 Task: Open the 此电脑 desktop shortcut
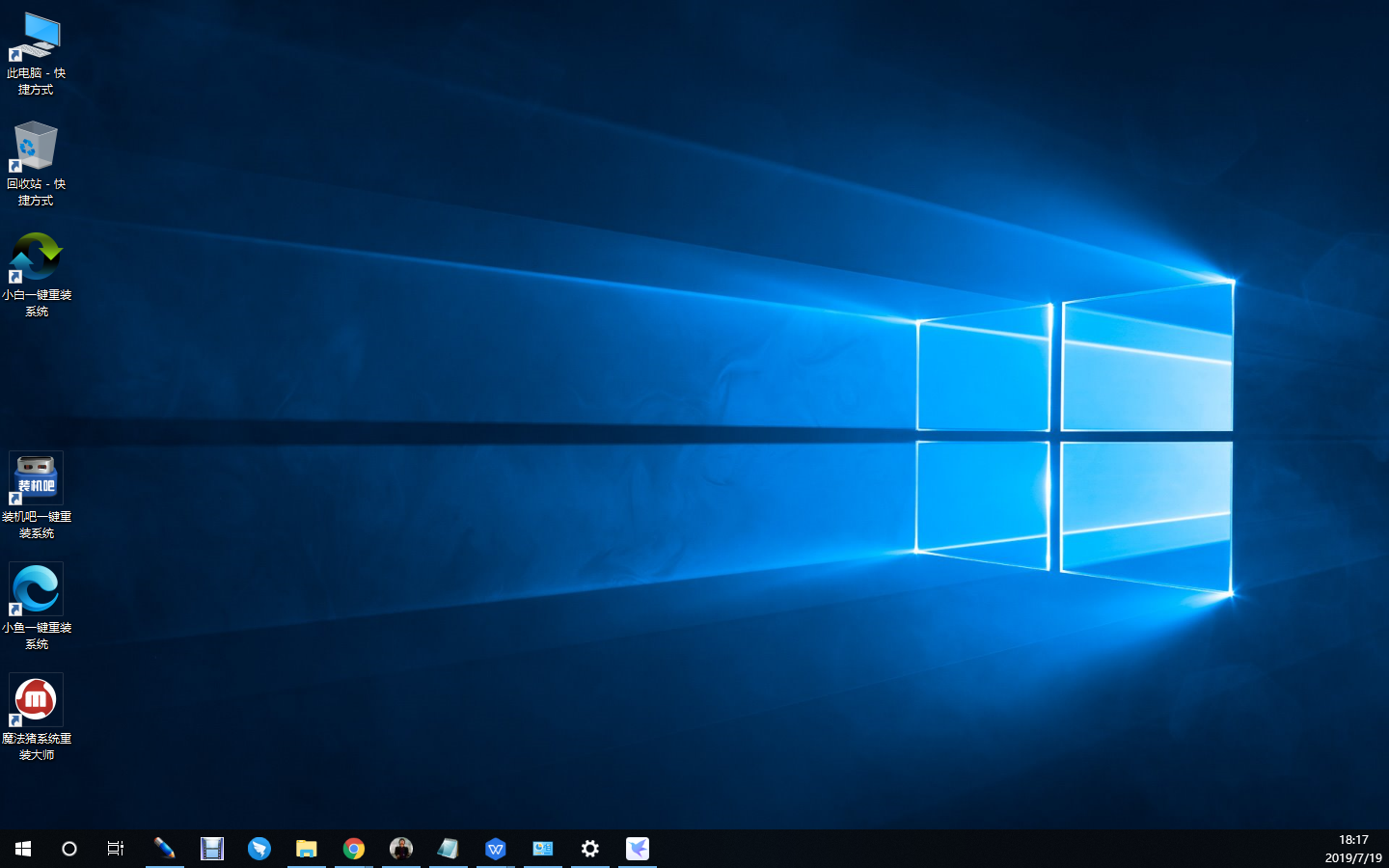click(36, 37)
